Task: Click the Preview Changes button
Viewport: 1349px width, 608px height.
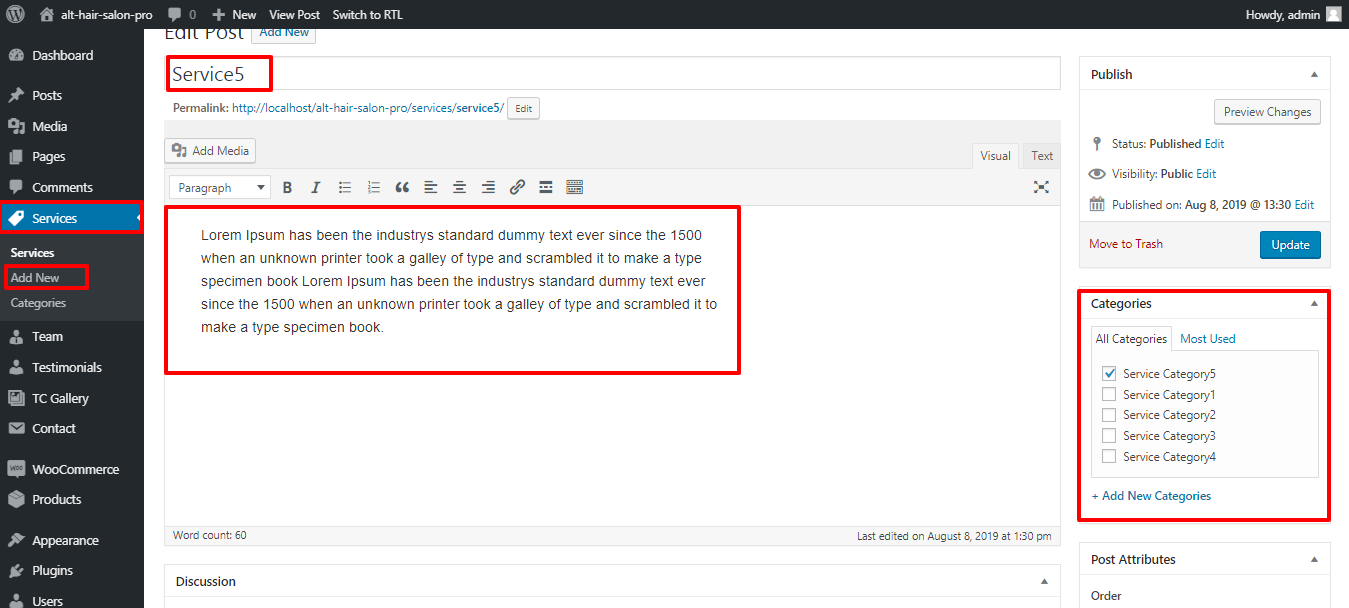Action: point(1267,112)
